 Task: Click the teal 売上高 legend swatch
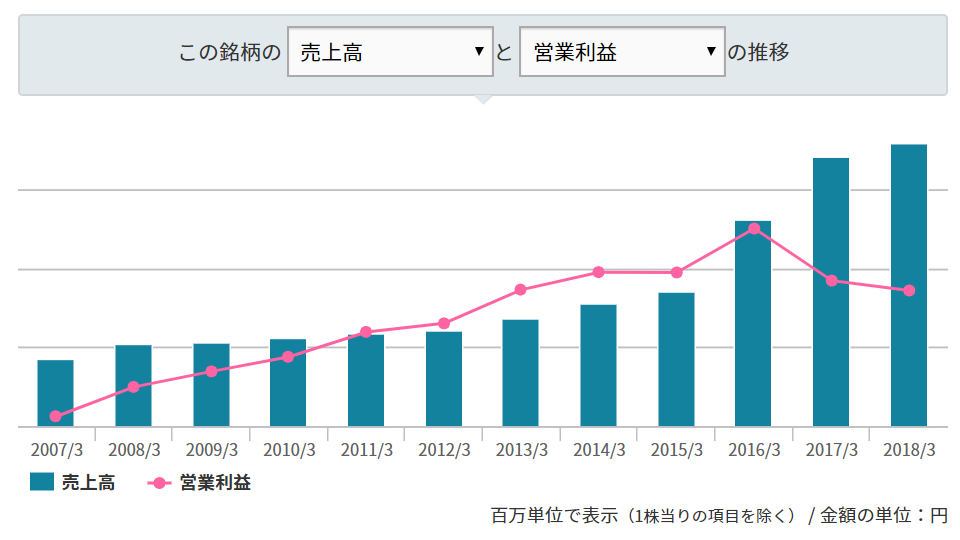click(42, 483)
